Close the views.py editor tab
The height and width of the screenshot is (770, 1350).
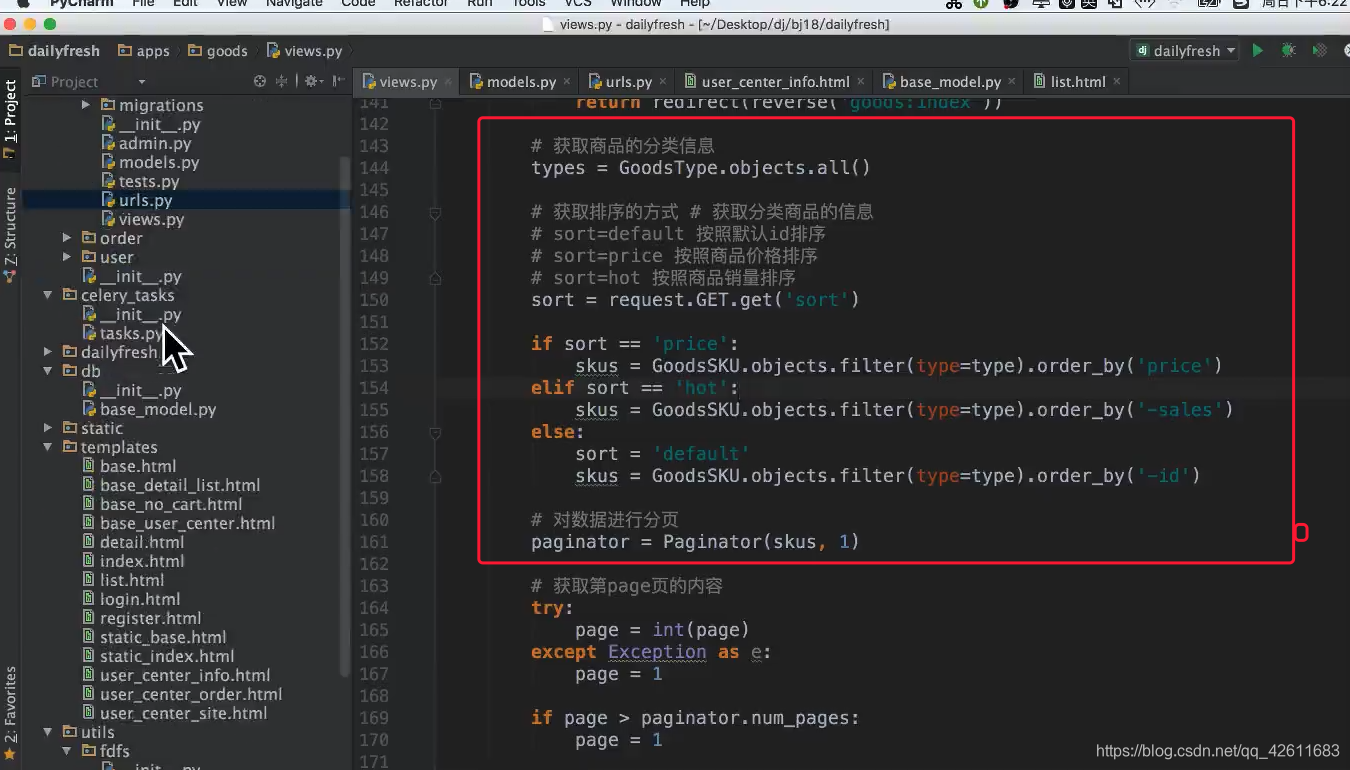pyautogui.click(x=448, y=82)
